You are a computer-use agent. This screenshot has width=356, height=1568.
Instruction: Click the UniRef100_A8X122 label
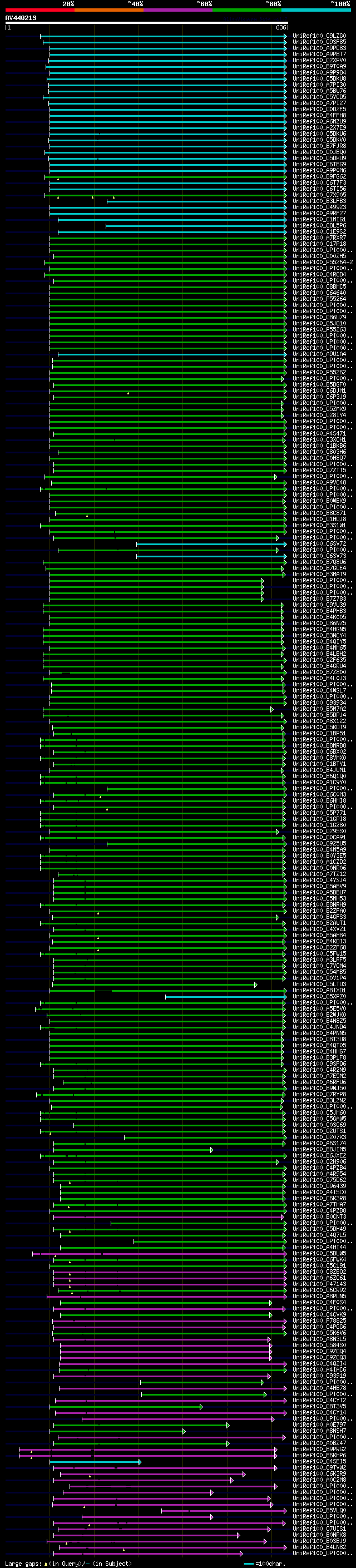tap(319, 721)
